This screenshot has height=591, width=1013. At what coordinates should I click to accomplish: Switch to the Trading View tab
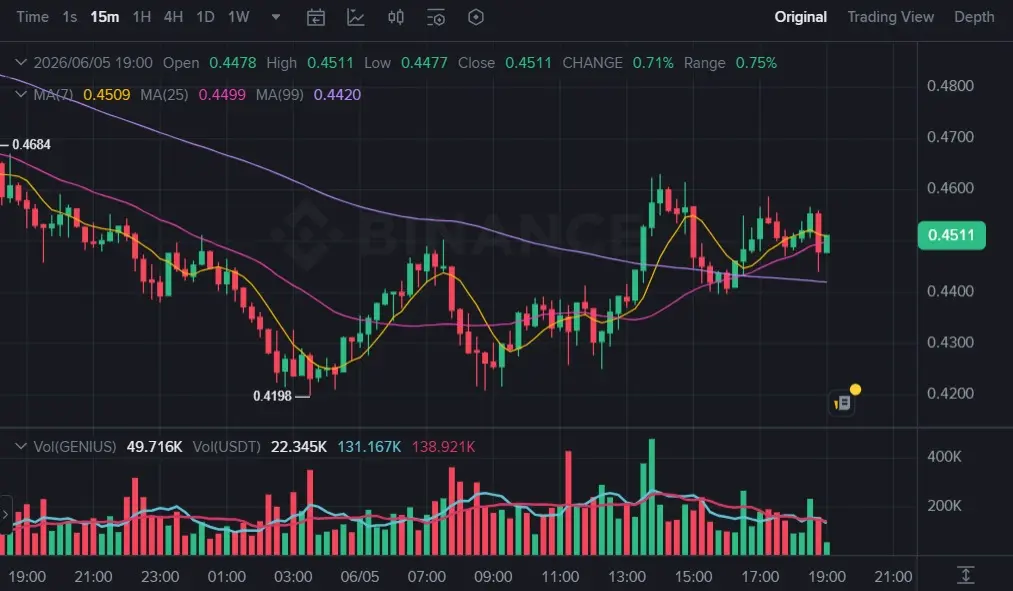pyautogui.click(x=890, y=17)
